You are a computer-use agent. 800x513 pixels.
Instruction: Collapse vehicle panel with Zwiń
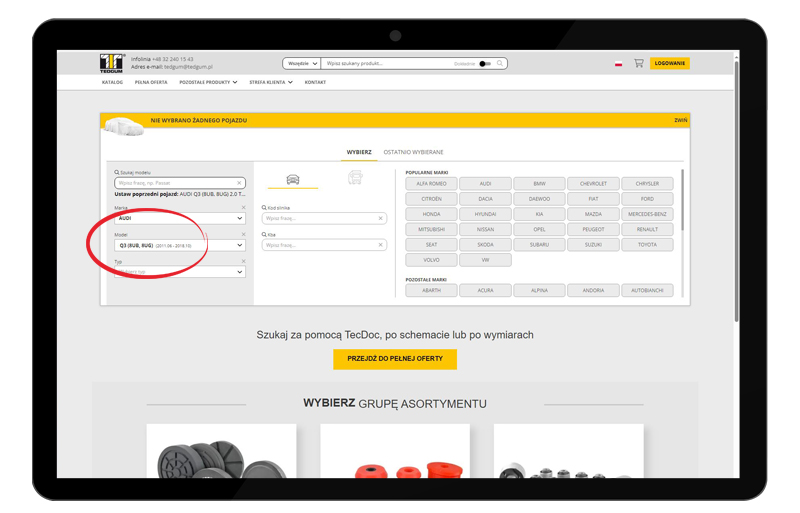(x=681, y=120)
